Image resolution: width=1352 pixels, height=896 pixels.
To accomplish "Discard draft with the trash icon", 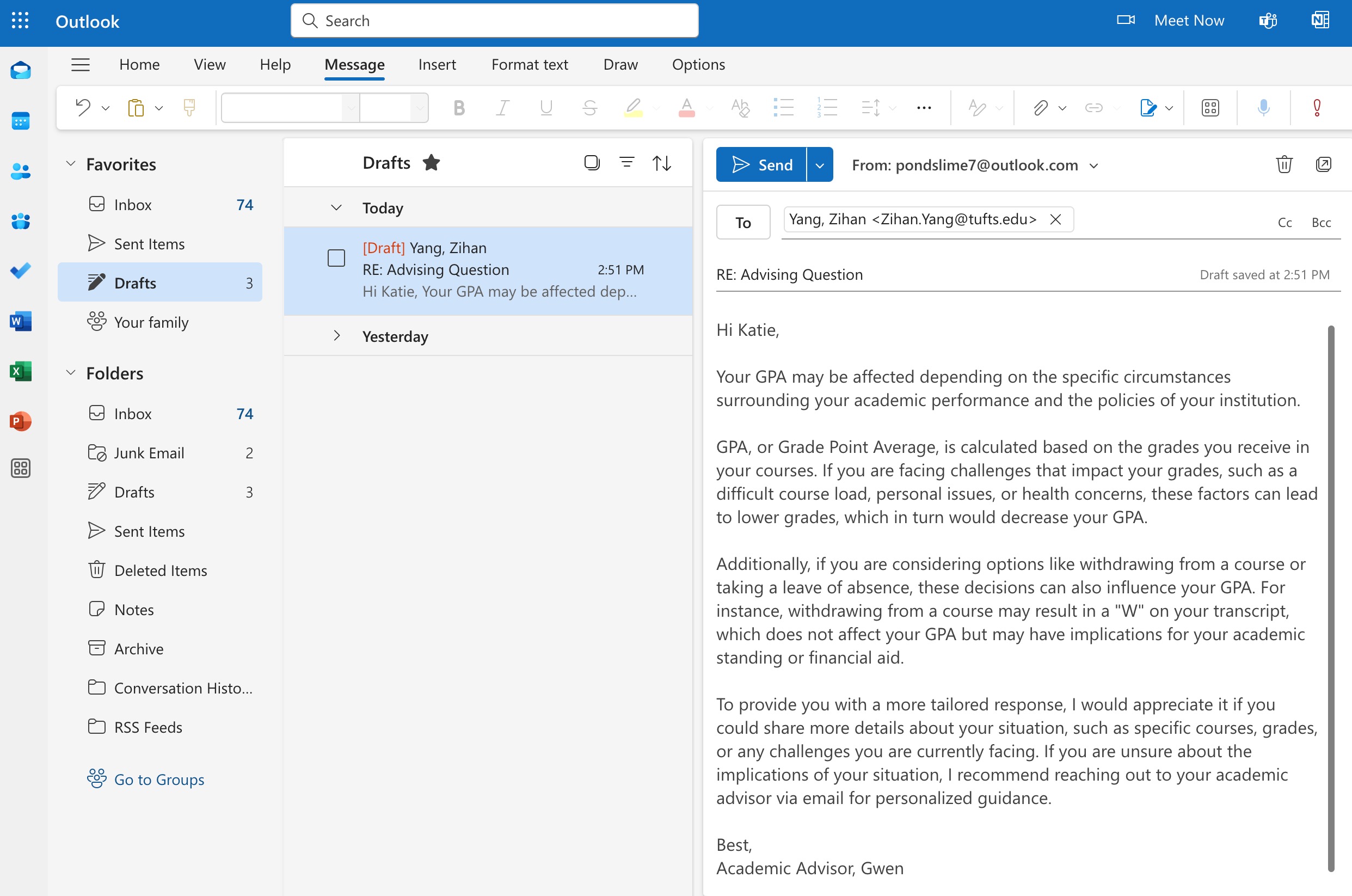I will (1283, 164).
